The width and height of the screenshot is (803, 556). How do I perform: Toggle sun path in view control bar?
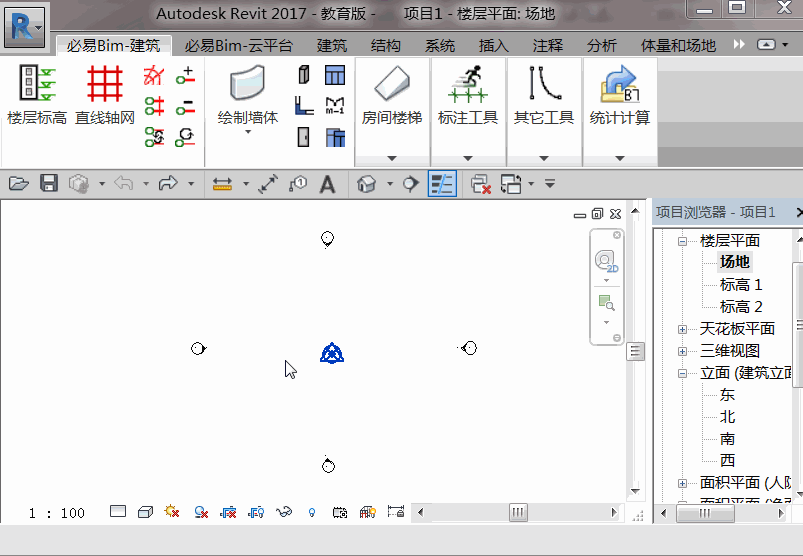coord(172,511)
